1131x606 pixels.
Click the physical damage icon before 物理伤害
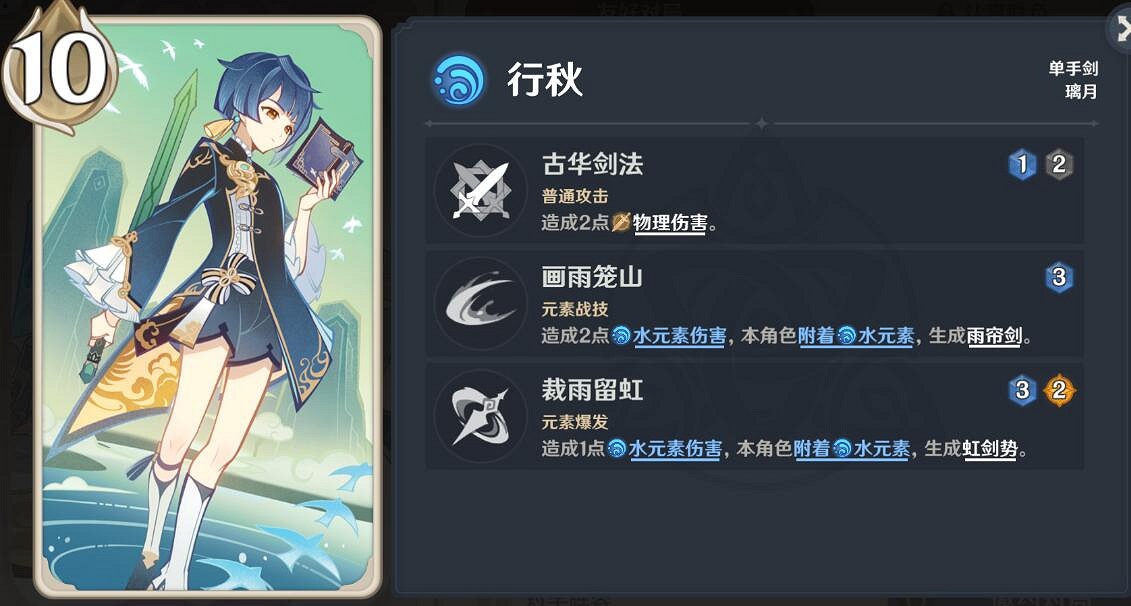(621, 223)
